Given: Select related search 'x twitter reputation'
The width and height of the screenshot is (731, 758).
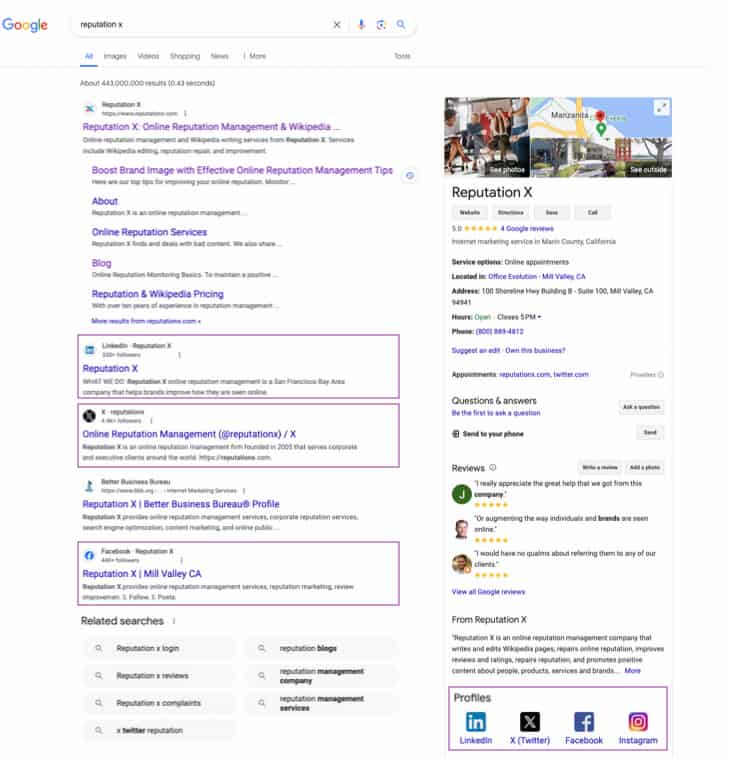Looking at the screenshot, I should (x=160, y=730).
